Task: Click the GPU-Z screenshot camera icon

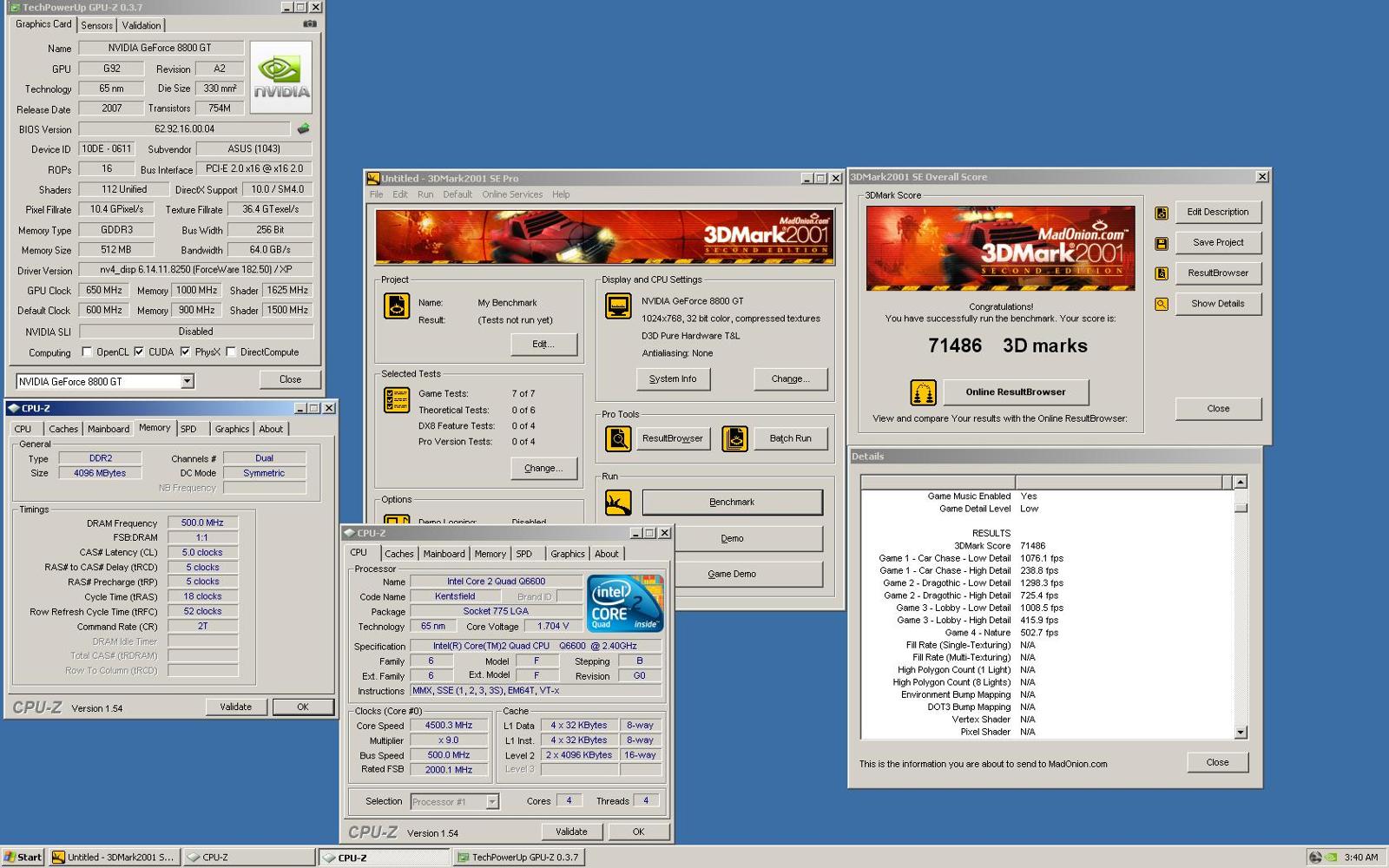Action: [x=309, y=24]
